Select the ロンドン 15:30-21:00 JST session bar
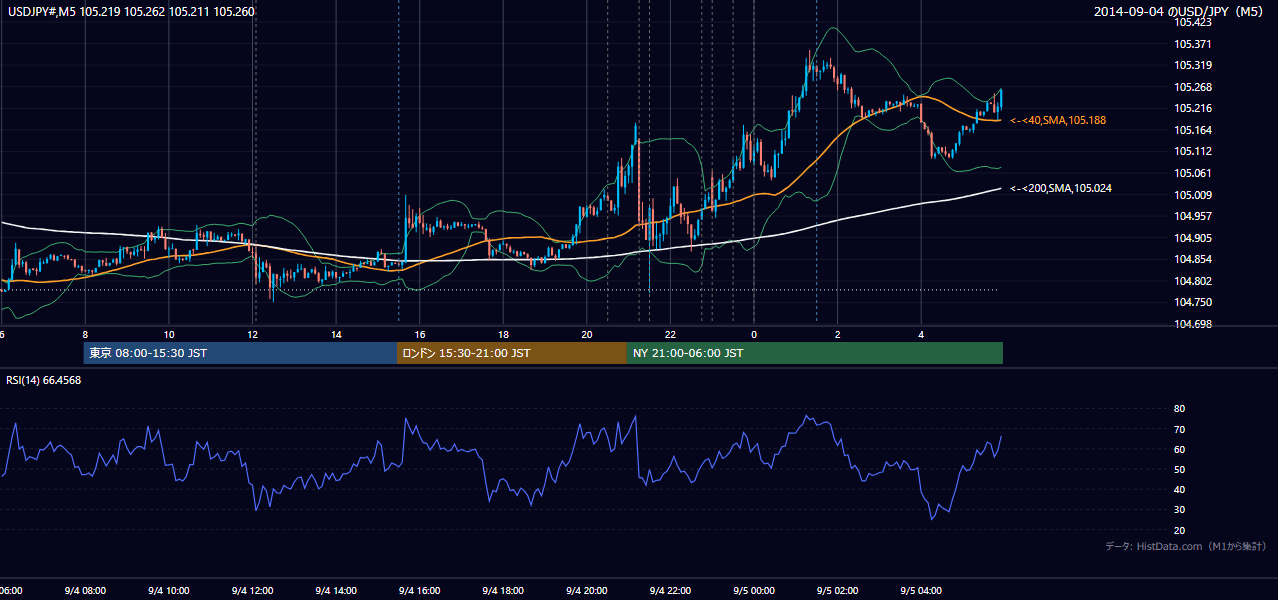The image size is (1278, 600). tap(512, 353)
